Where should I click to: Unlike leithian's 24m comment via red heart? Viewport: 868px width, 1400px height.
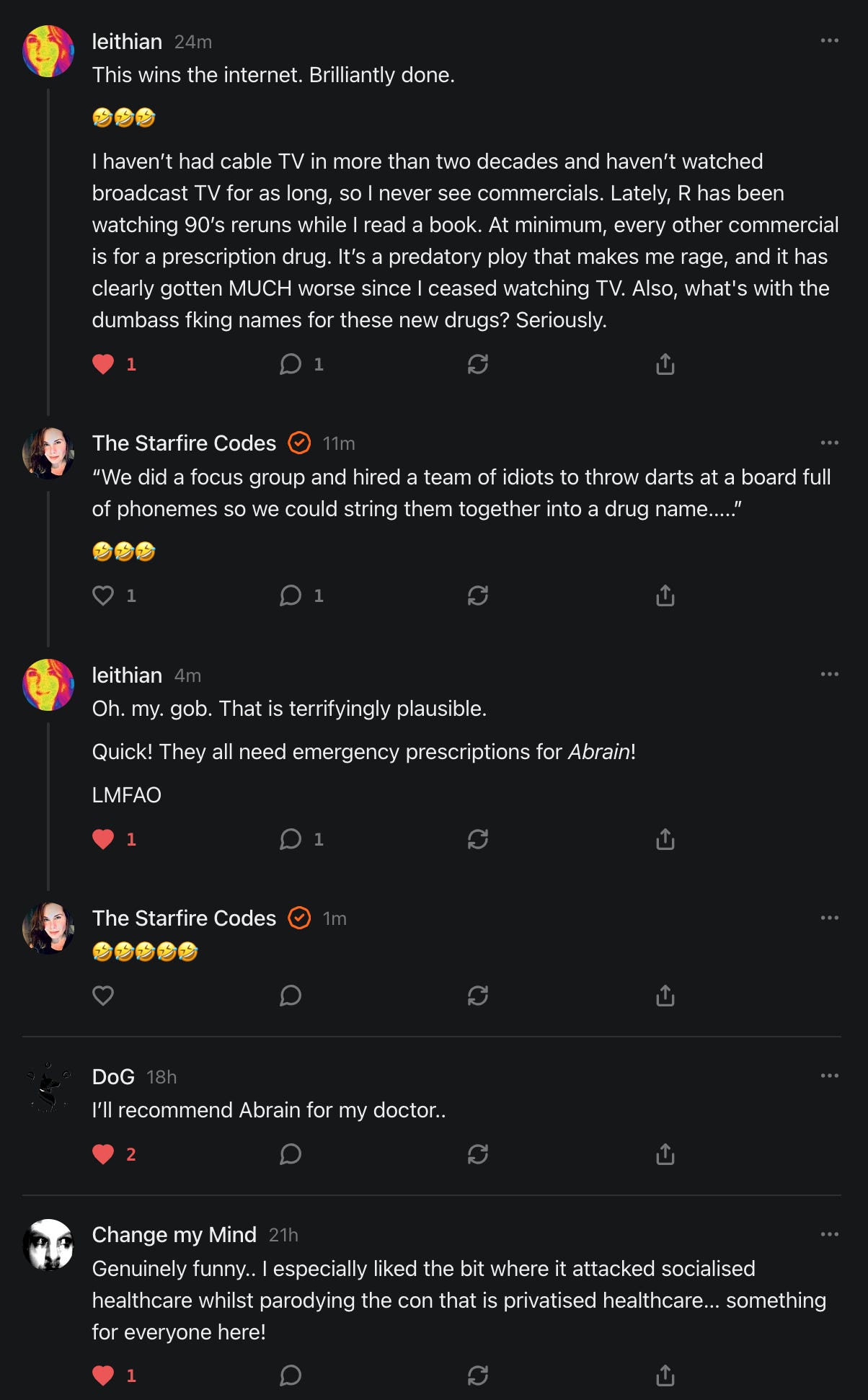(103, 364)
